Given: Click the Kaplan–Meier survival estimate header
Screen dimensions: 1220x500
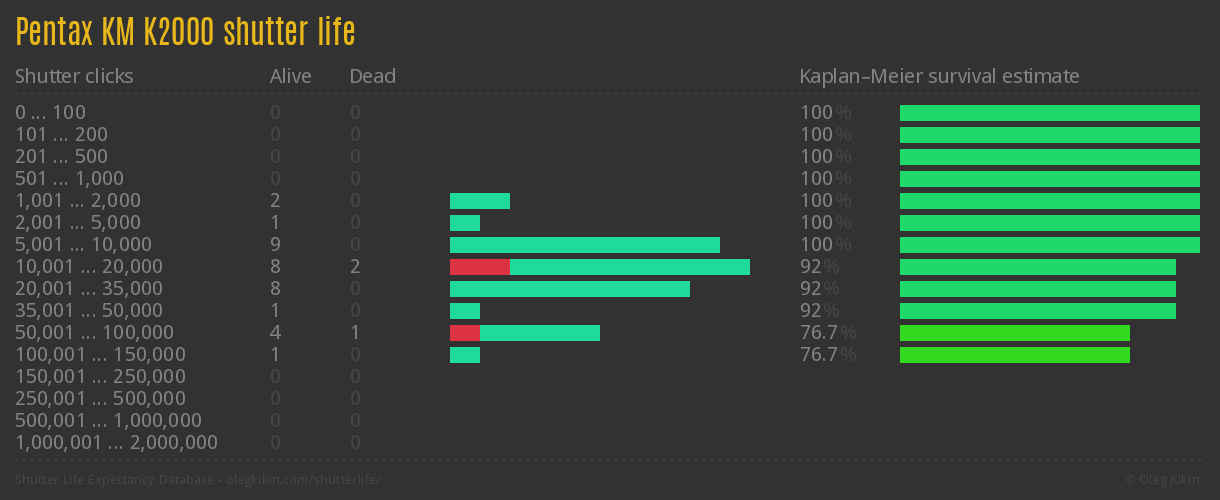Looking at the screenshot, I should click(x=939, y=76).
